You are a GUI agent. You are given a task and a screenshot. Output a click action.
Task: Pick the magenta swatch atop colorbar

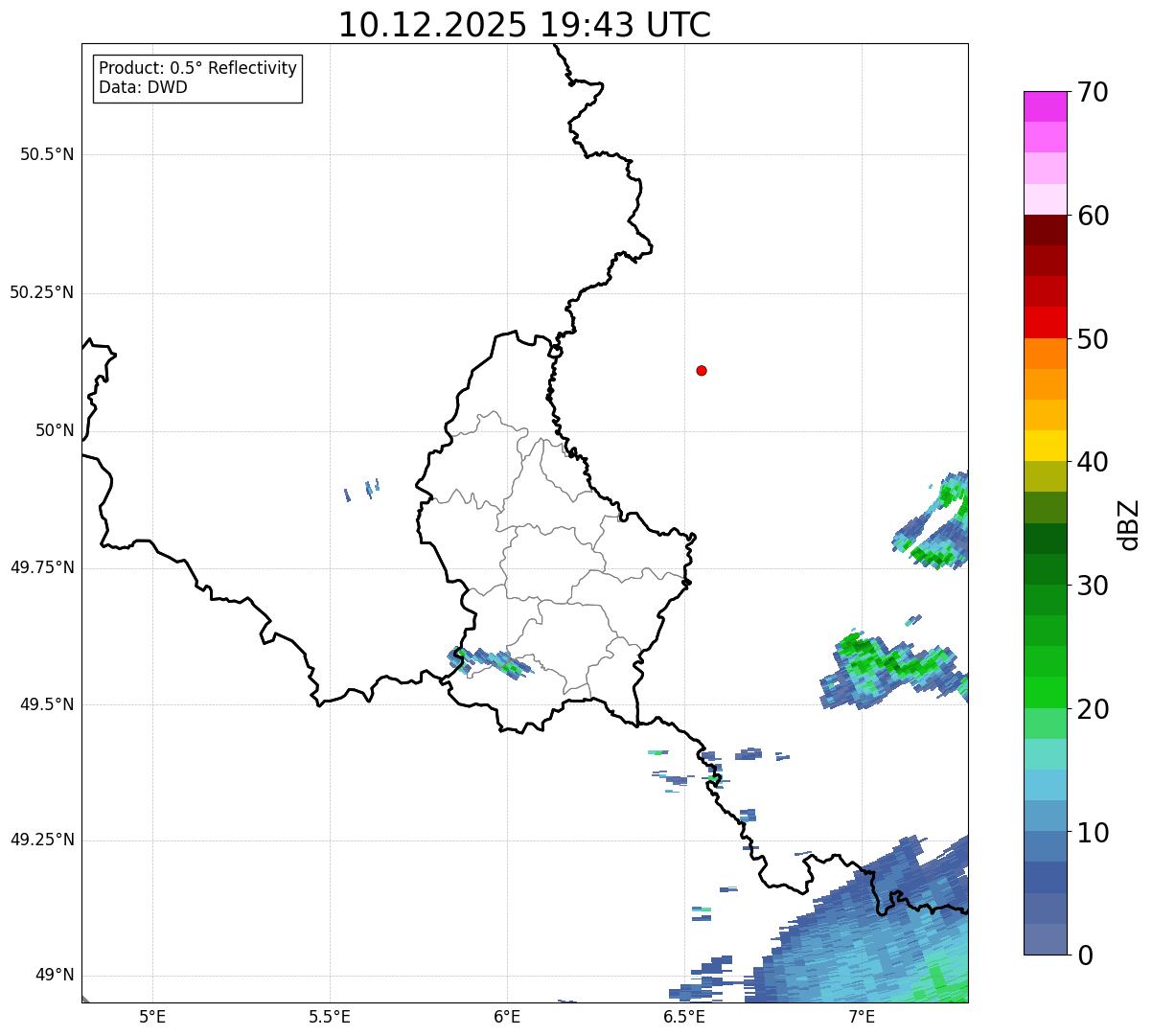pyautogui.click(x=1046, y=106)
